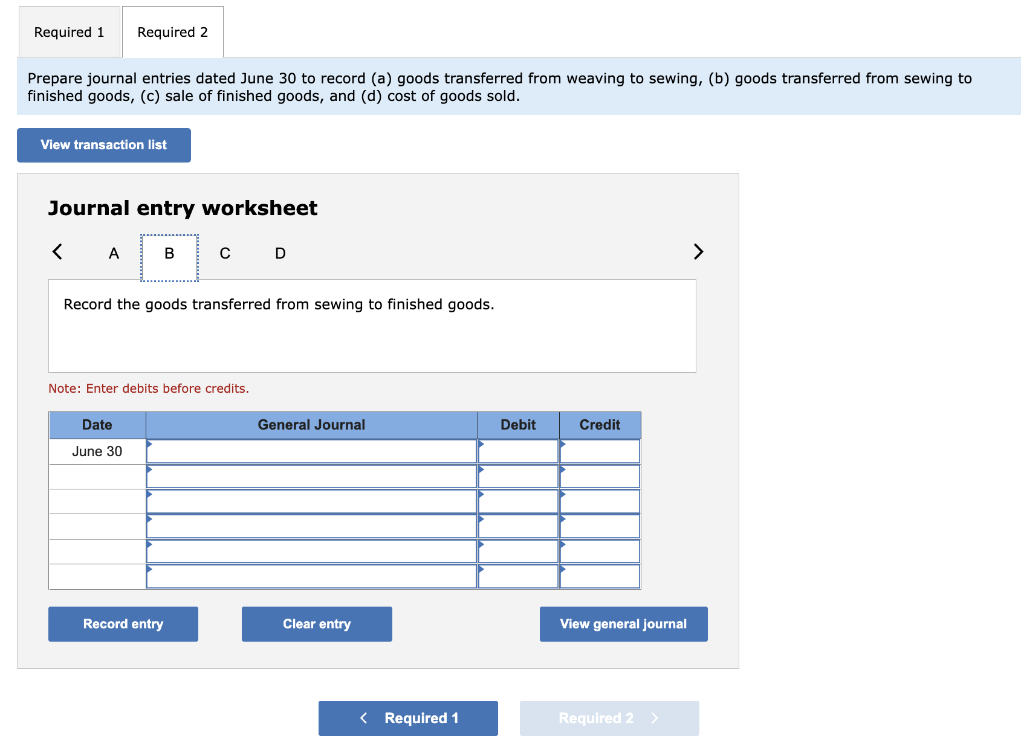Click the Journal entry worksheet heading
Viewport: 1024px width, 751px height.
tap(183, 208)
